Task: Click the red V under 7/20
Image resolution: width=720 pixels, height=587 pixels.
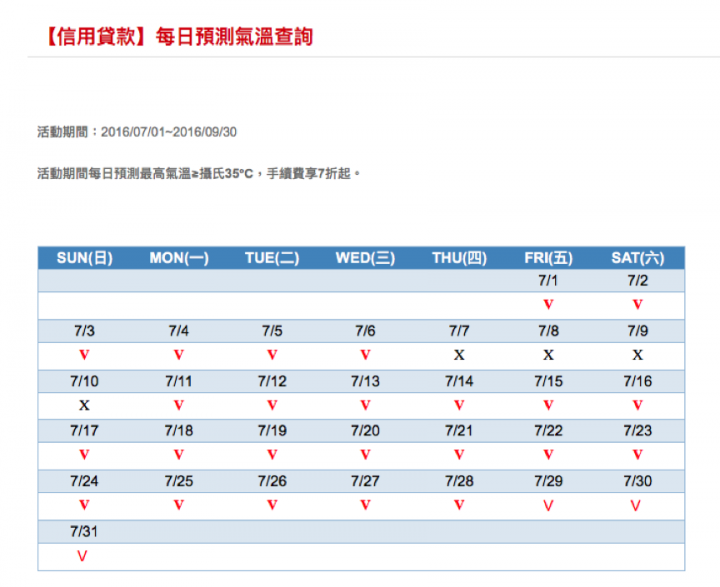Action: [x=366, y=455]
